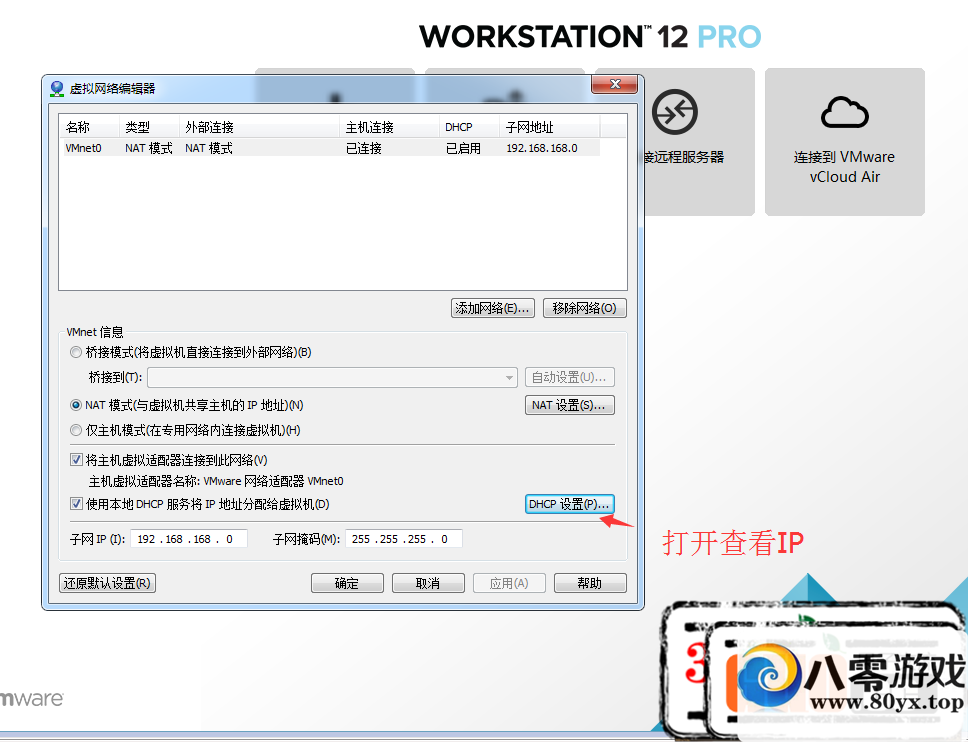Open the 帮助 help button

pos(590,582)
